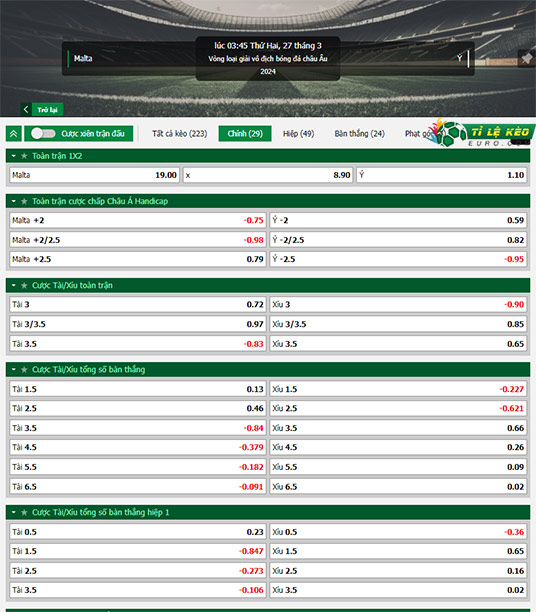
Task: Favorite the Toàn trận 1X2 star icon
Action: pyautogui.click(x=24, y=156)
